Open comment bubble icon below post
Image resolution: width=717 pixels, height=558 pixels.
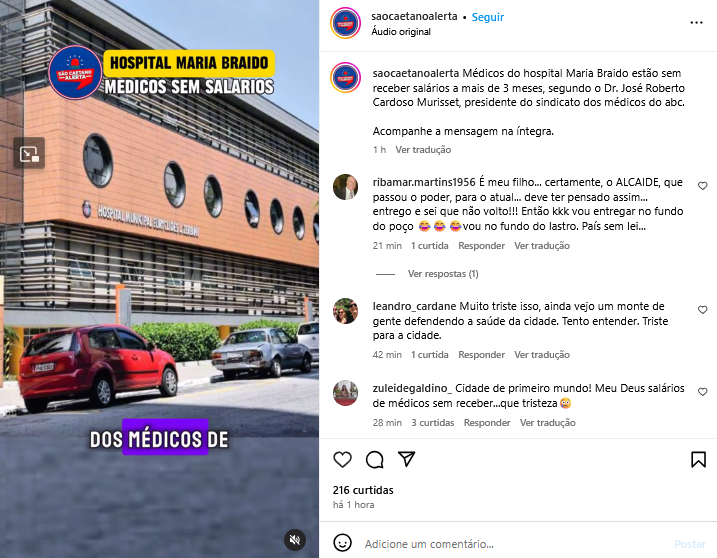point(375,459)
